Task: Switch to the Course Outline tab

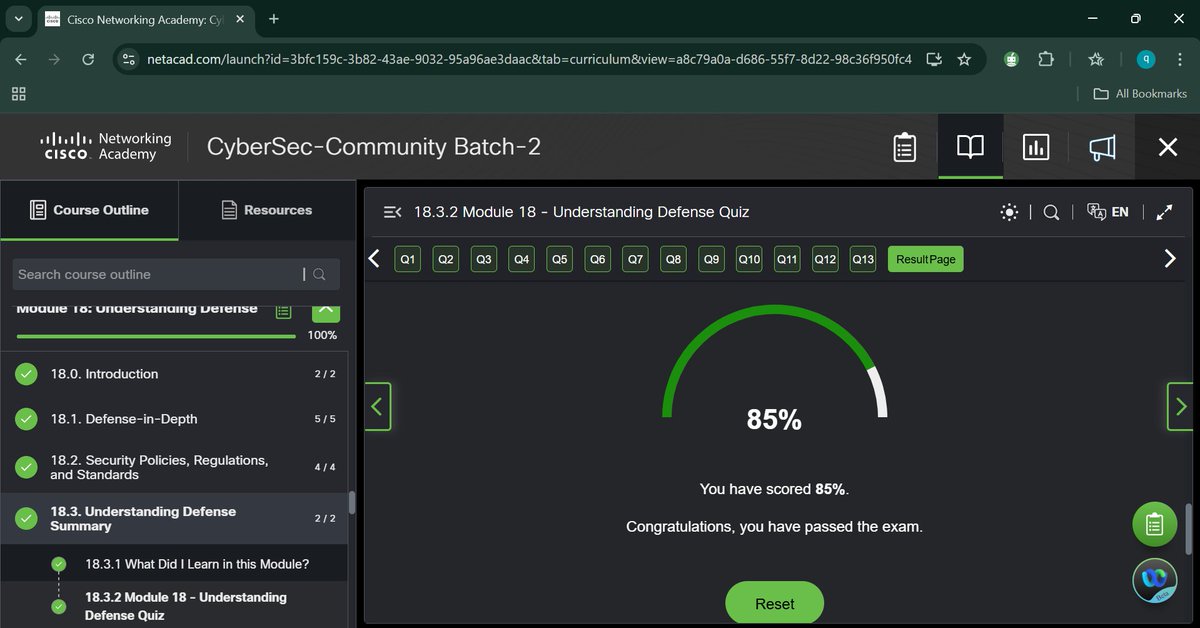Action: pyautogui.click(x=89, y=210)
